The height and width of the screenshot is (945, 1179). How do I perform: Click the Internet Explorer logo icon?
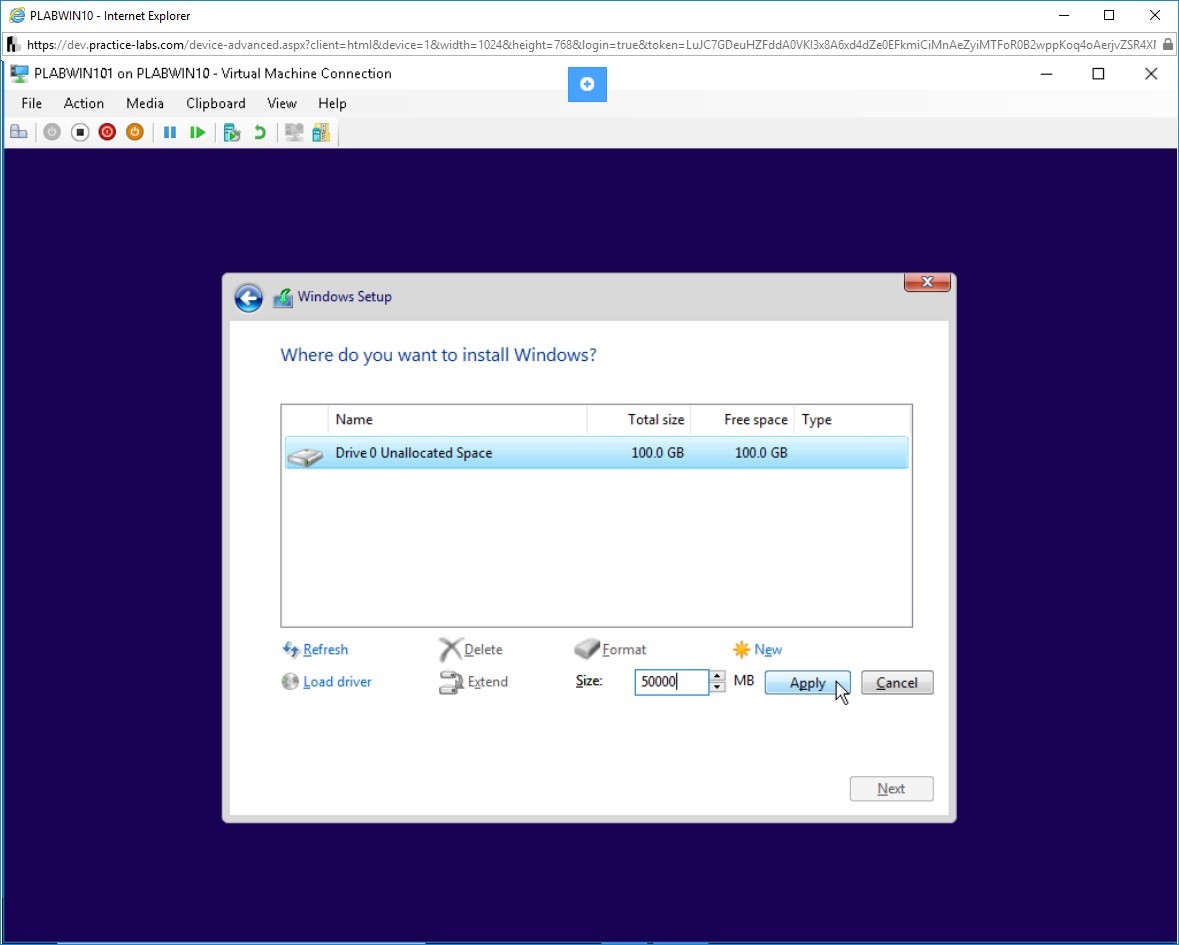[17, 15]
